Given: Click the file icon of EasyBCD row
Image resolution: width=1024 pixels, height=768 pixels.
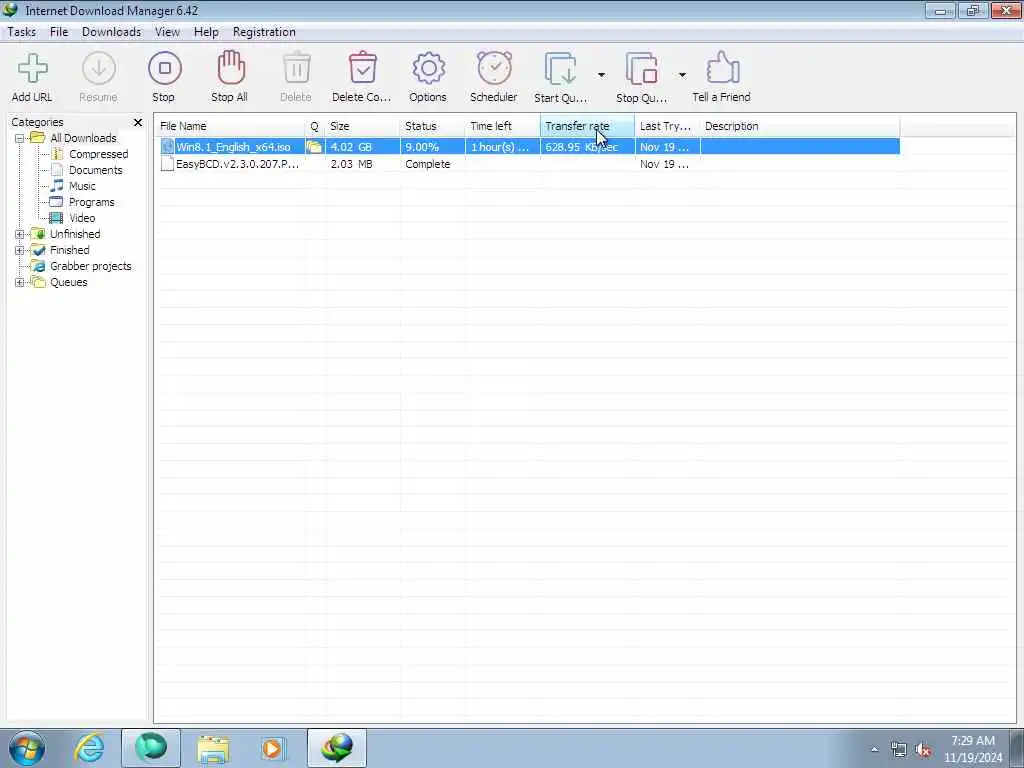Looking at the screenshot, I should (167, 164).
